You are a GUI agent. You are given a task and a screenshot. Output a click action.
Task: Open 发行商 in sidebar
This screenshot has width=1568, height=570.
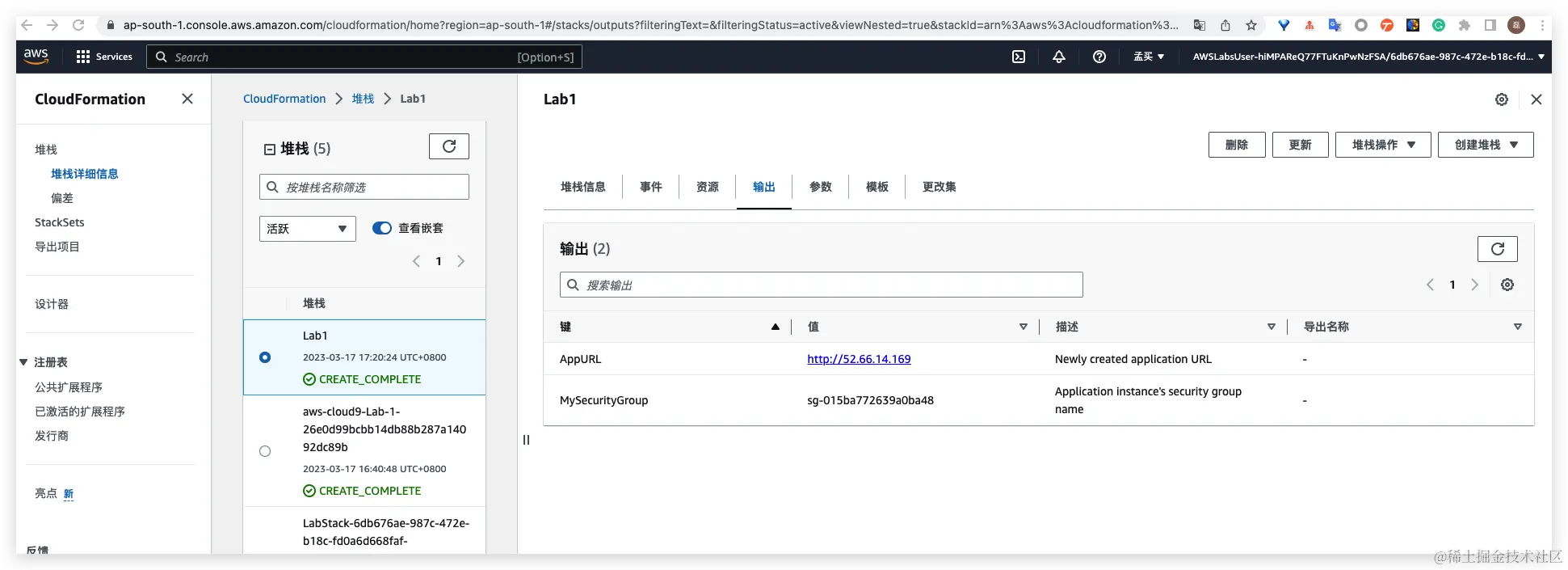coord(52,436)
